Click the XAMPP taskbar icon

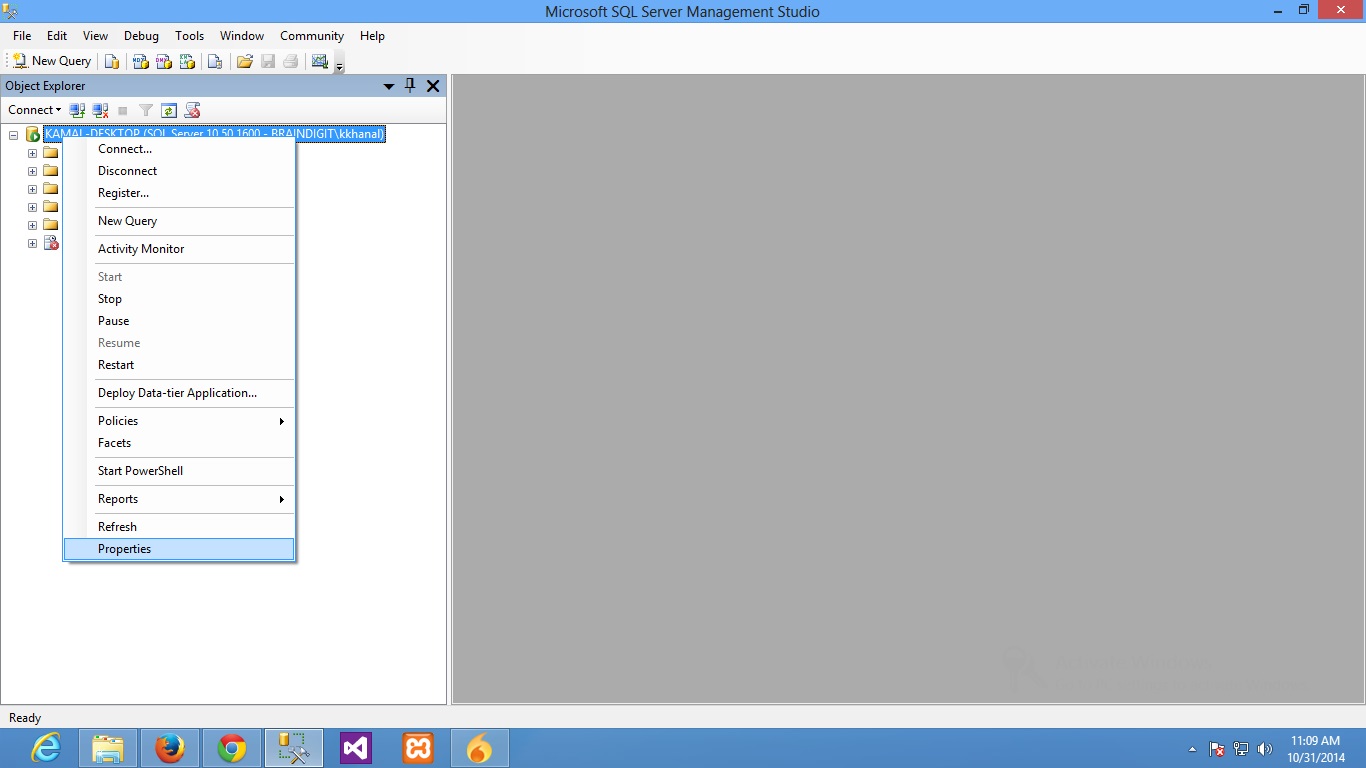[x=418, y=748]
